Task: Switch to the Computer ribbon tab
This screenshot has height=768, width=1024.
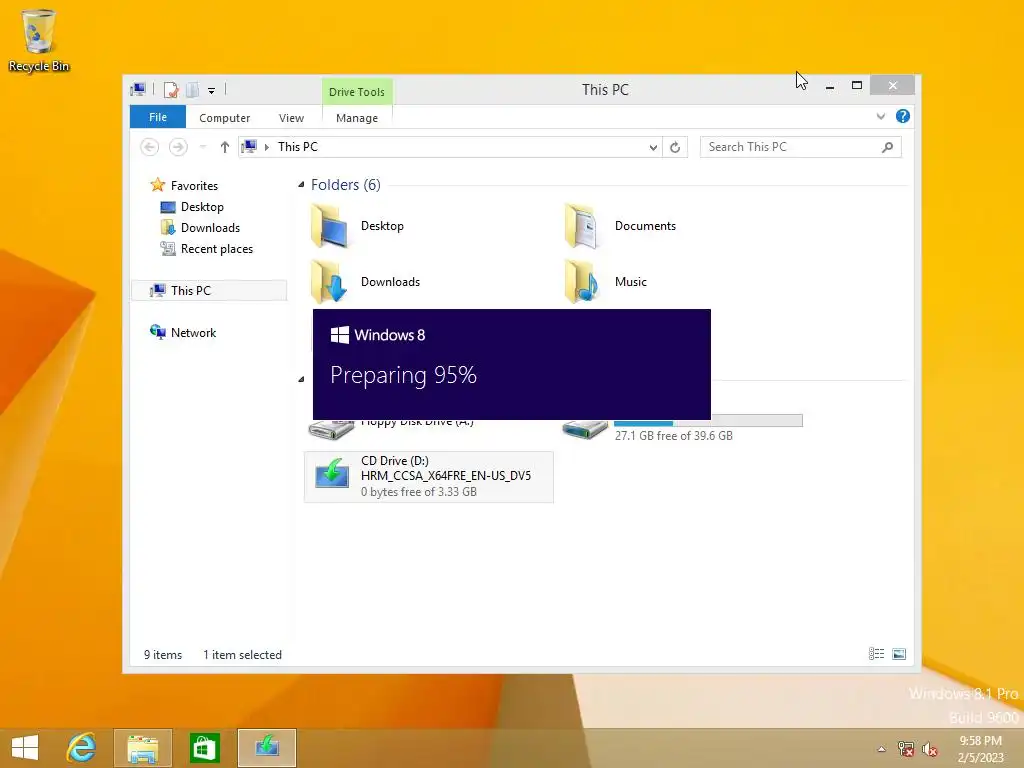Action: [224, 118]
